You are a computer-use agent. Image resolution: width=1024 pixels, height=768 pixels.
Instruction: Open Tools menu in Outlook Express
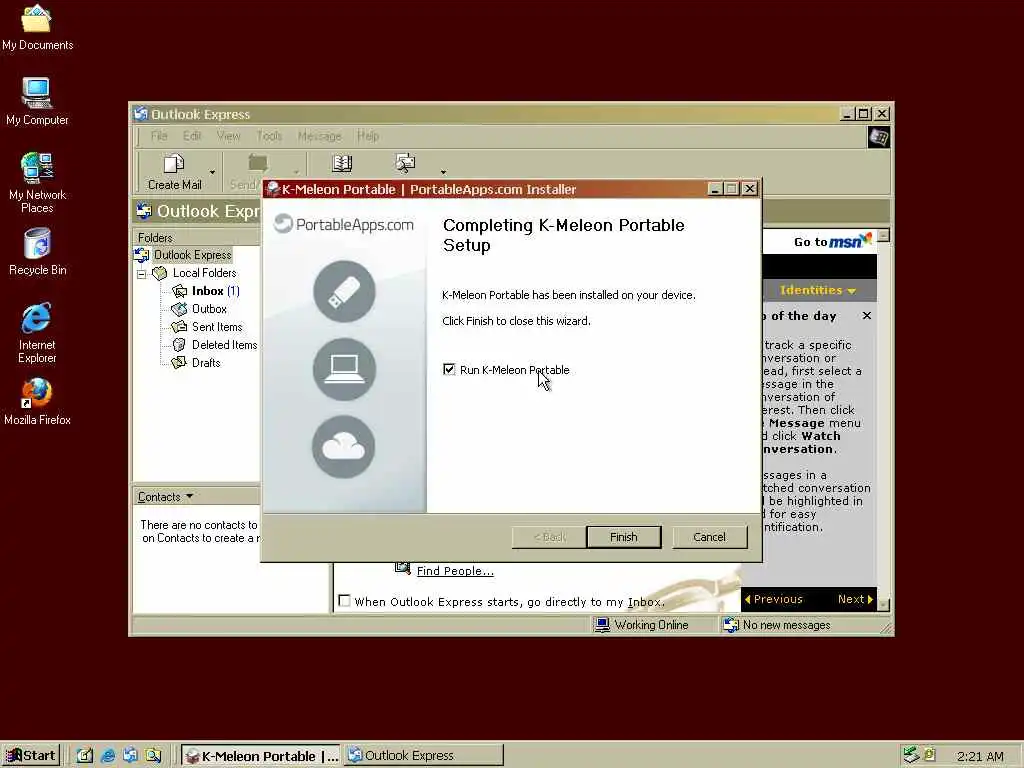click(269, 136)
